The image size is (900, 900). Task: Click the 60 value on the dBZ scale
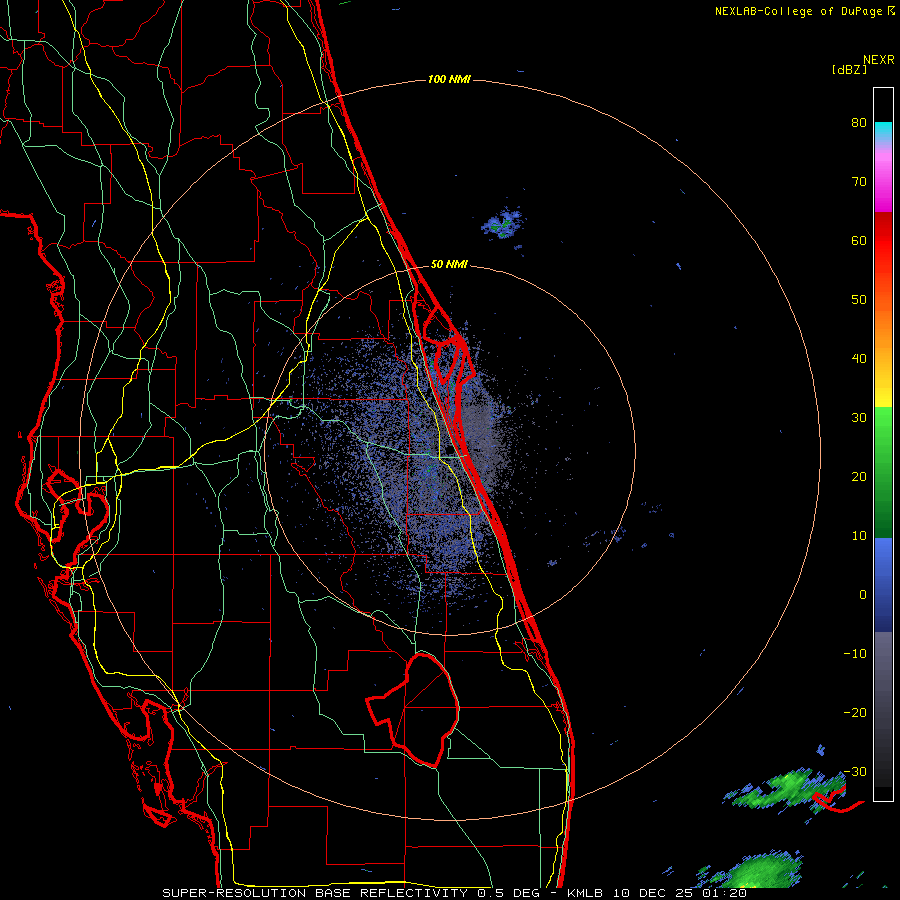(859, 240)
